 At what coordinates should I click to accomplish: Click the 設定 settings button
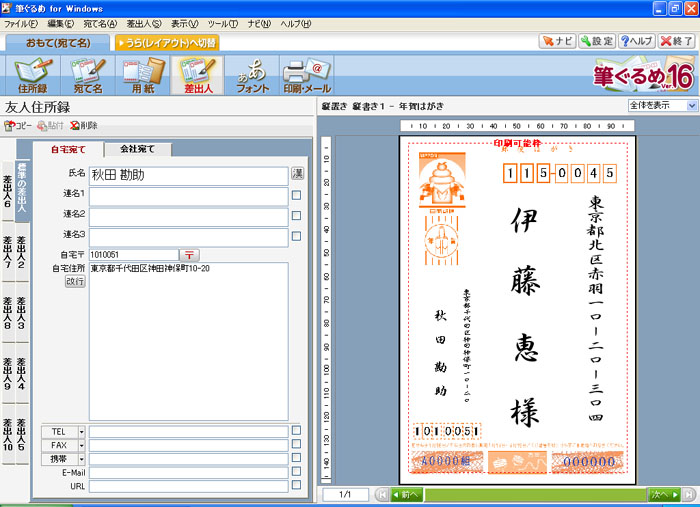[598, 41]
